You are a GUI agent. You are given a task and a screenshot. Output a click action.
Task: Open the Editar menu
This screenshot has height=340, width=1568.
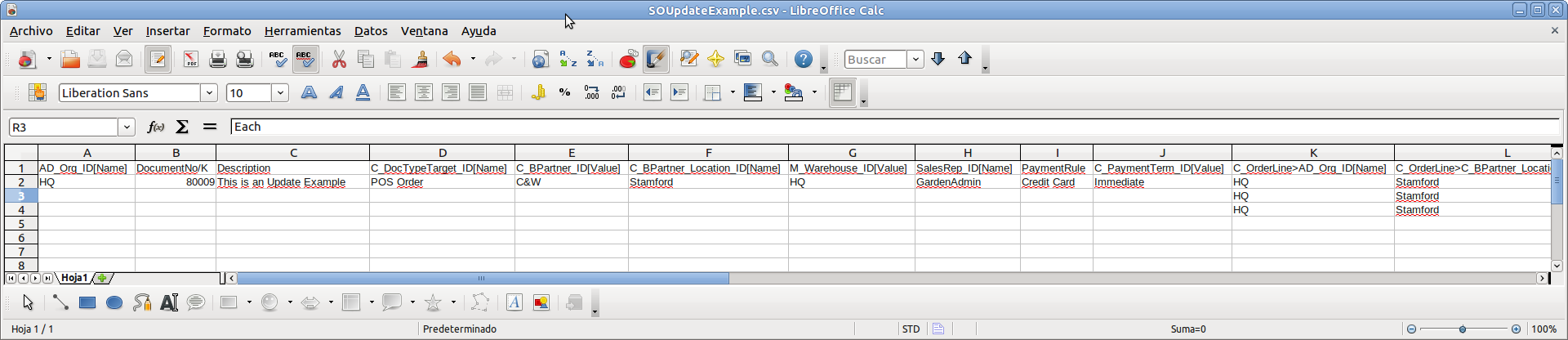pos(83,31)
